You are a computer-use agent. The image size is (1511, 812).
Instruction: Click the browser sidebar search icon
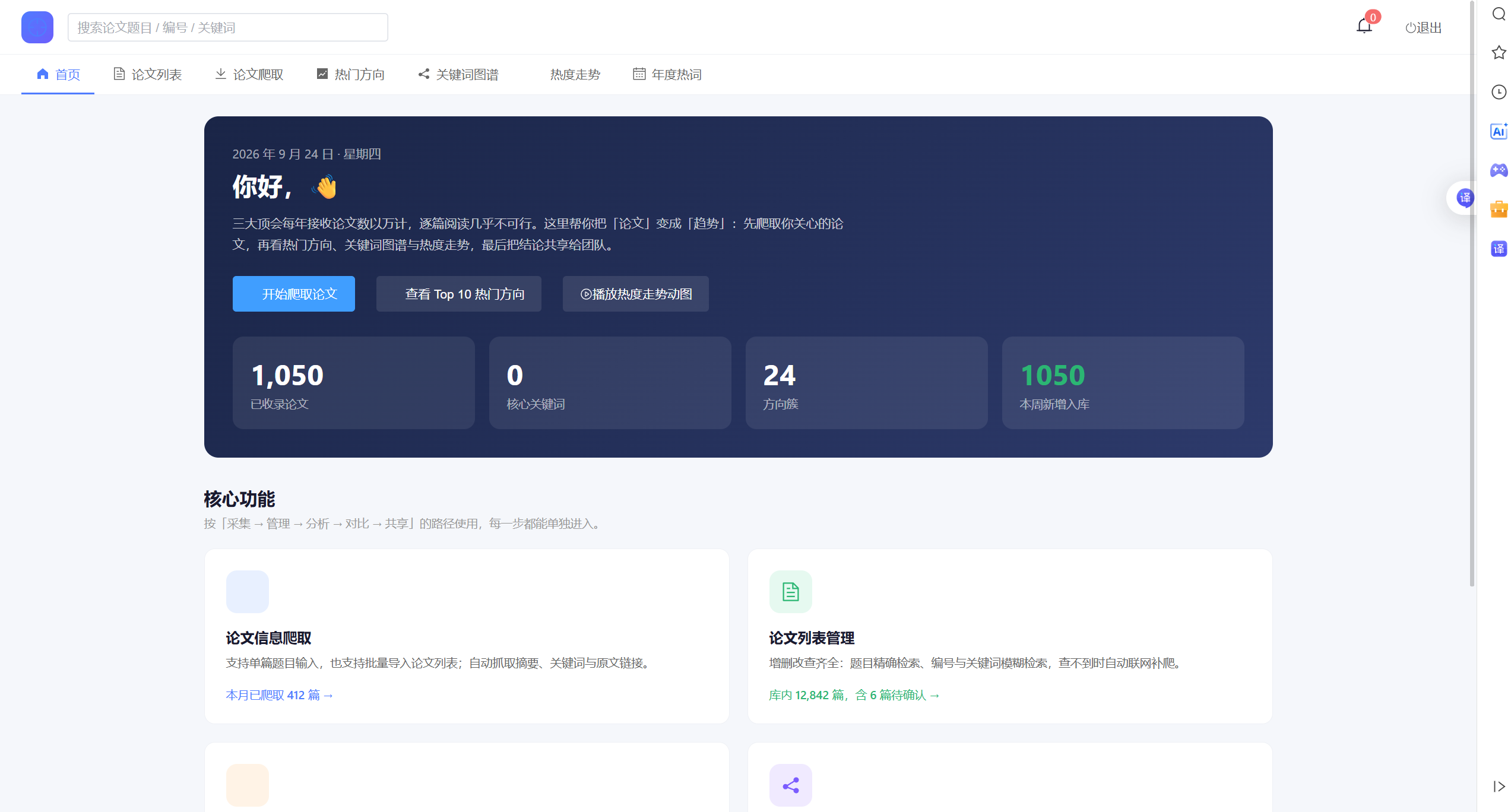[1499, 14]
